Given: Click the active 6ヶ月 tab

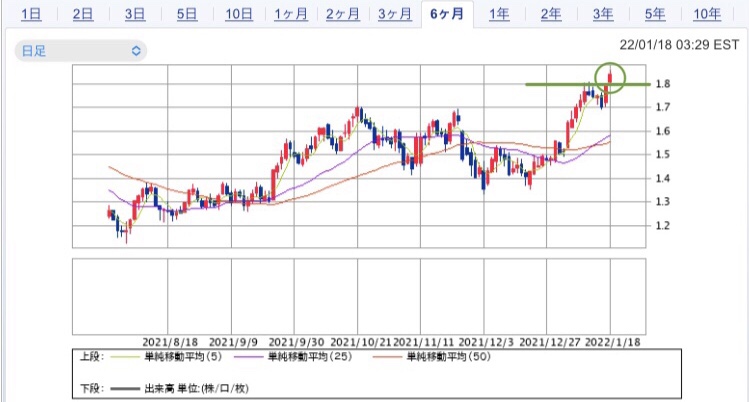Looking at the screenshot, I should coord(447,14).
